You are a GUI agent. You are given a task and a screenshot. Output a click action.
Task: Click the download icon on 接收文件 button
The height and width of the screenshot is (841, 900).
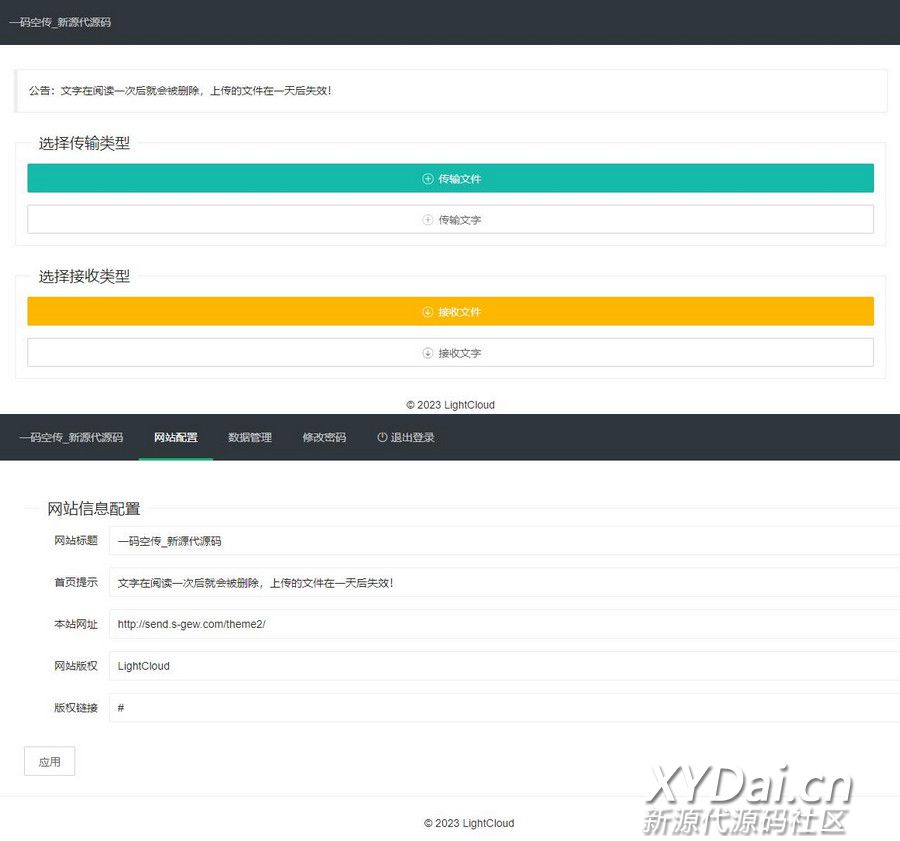428,312
